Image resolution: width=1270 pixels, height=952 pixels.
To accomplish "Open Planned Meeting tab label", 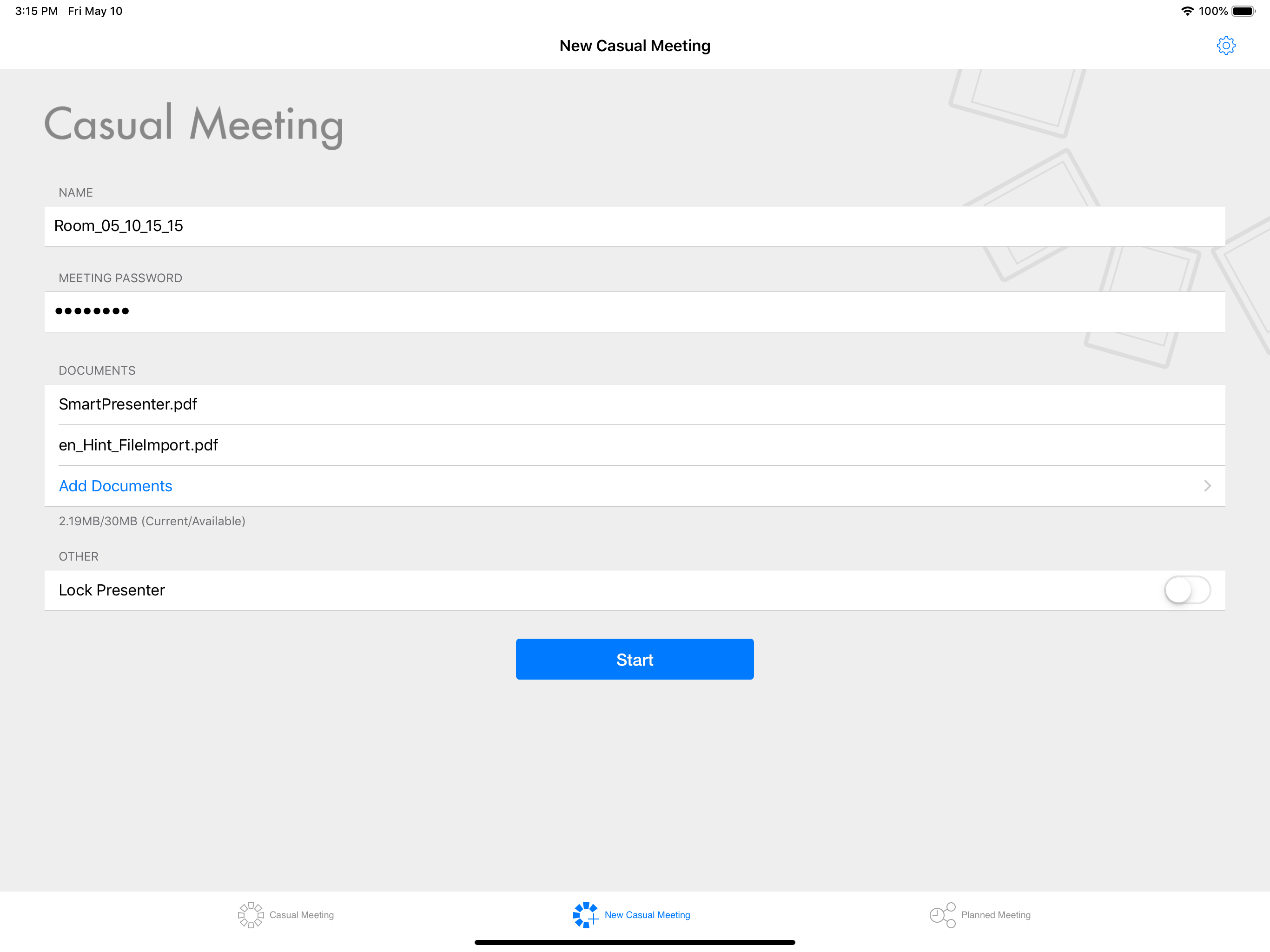I will pyautogui.click(x=996, y=915).
